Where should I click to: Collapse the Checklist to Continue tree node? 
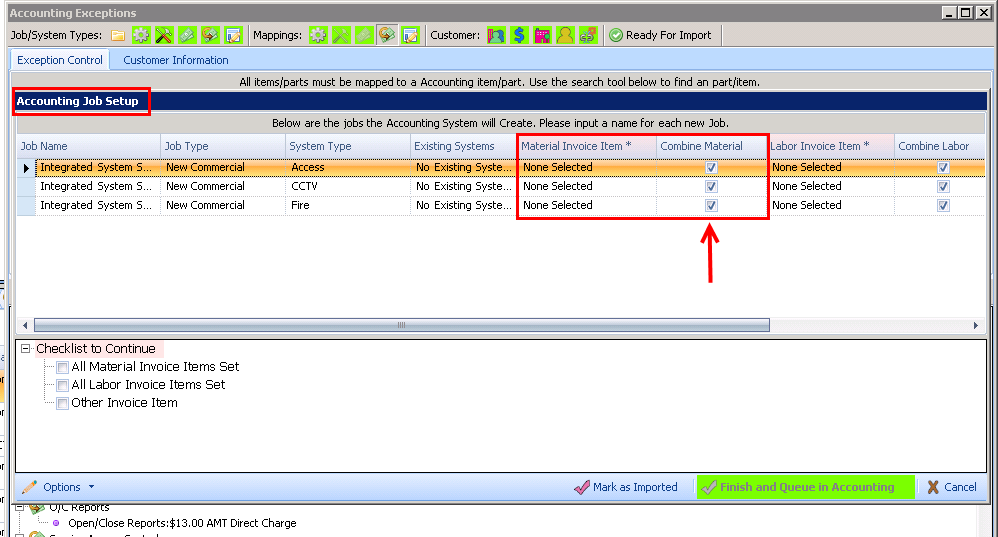25,349
